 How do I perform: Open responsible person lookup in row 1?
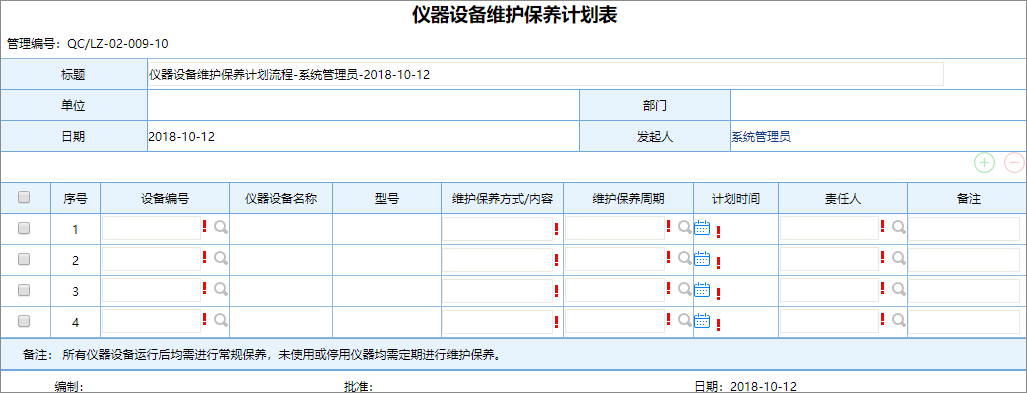[899, 227]
